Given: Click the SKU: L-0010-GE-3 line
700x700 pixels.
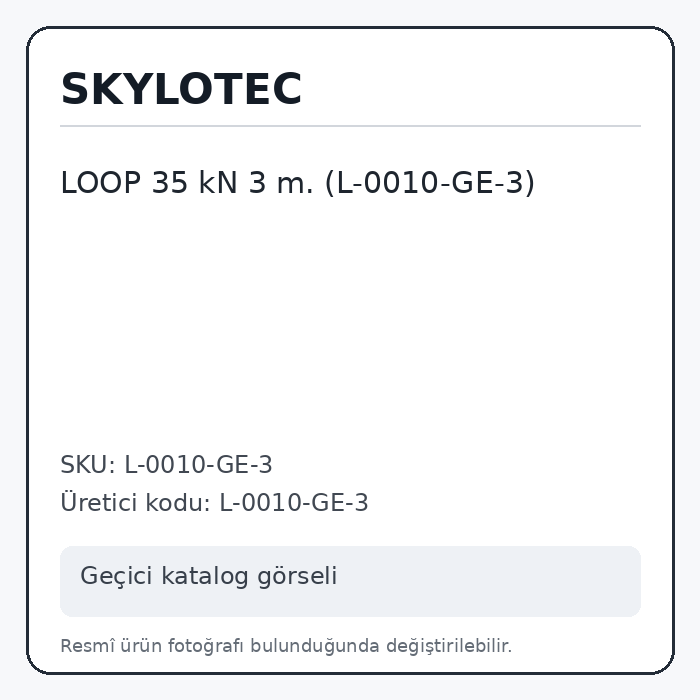Looking at the screenshot, I should 166,465.
